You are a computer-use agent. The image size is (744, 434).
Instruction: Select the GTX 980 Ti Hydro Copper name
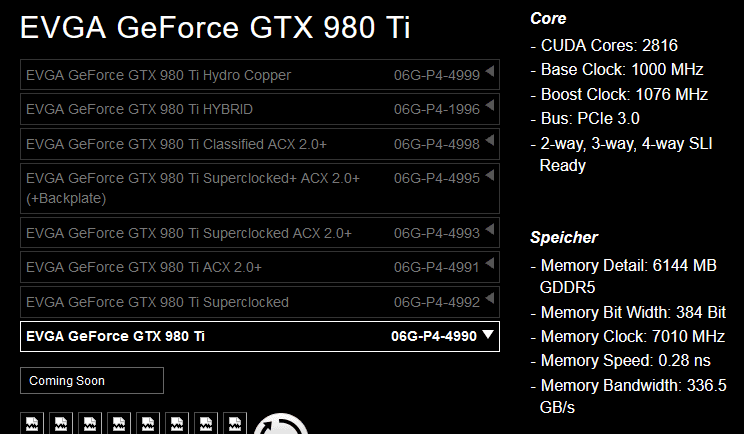158,75
